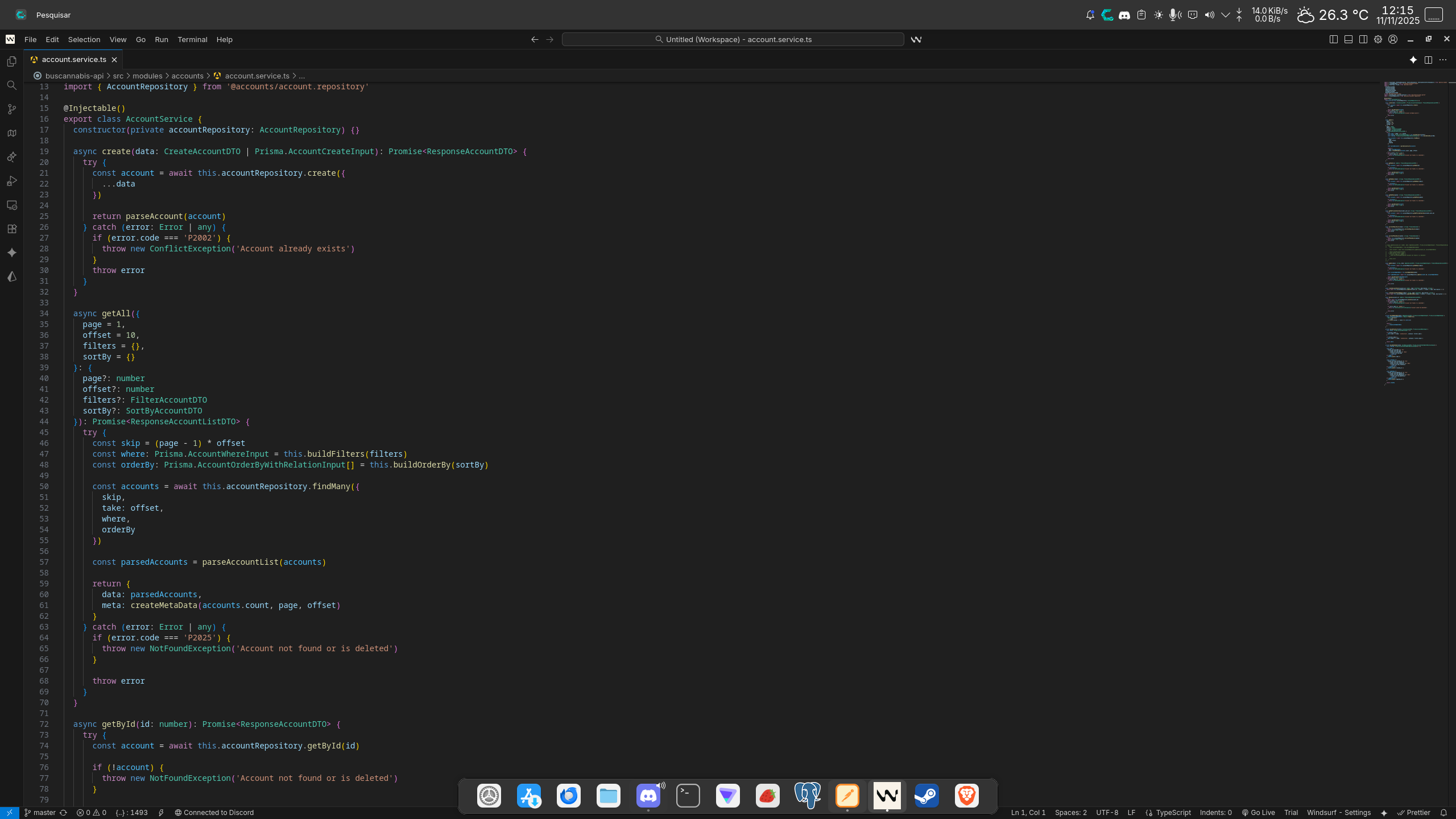Toggle the secondary side bar layout
Screen dimensions: 1456x819
click(x=1363, y=39)
